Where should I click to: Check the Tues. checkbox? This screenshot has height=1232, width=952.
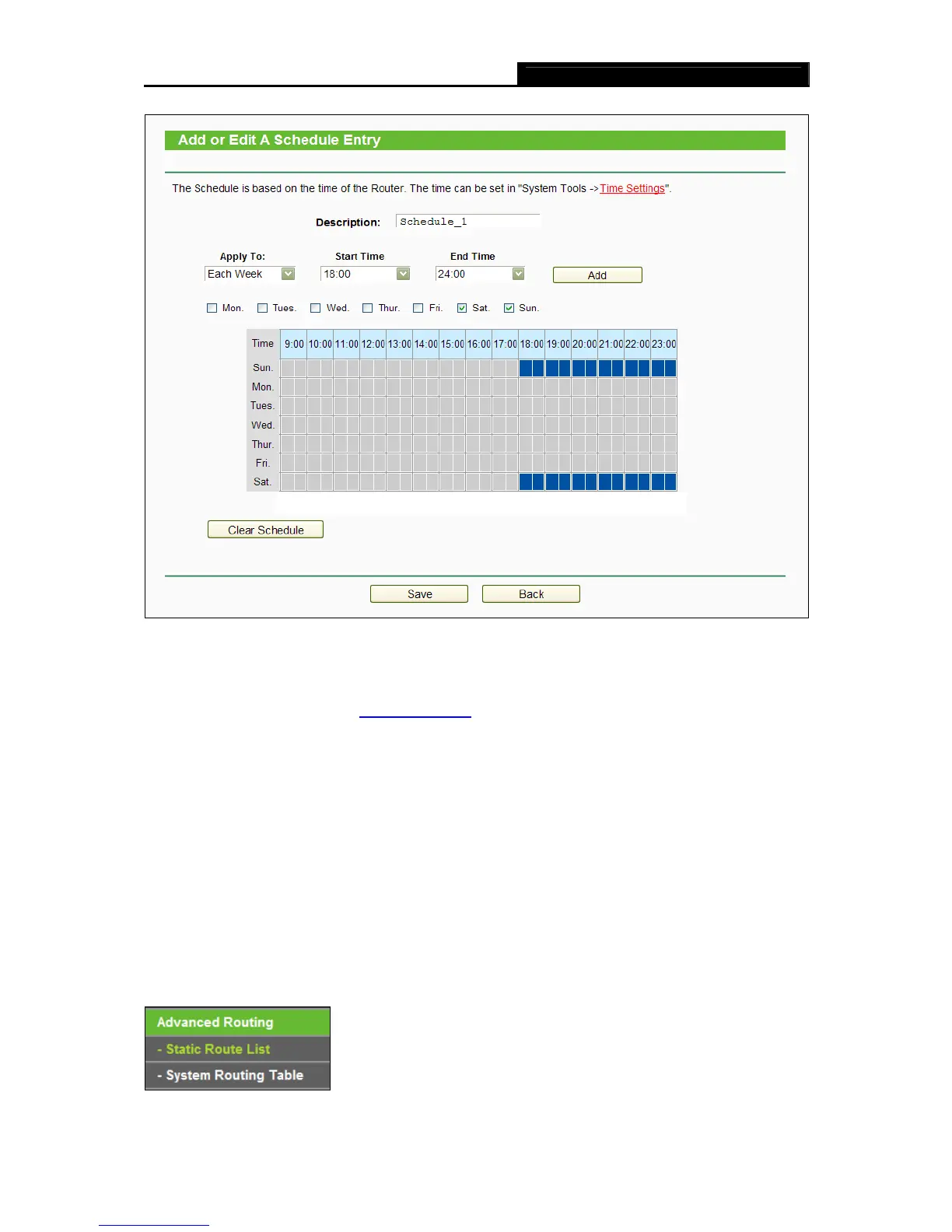[x=263, y=308]
